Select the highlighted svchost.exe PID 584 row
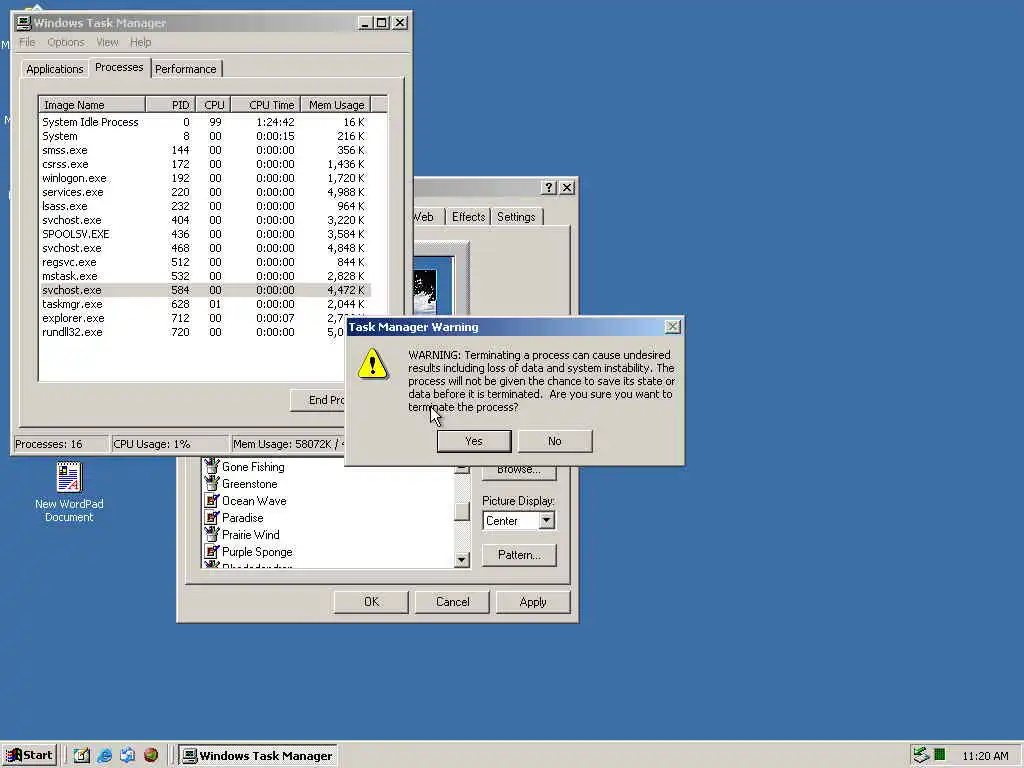 204,290
